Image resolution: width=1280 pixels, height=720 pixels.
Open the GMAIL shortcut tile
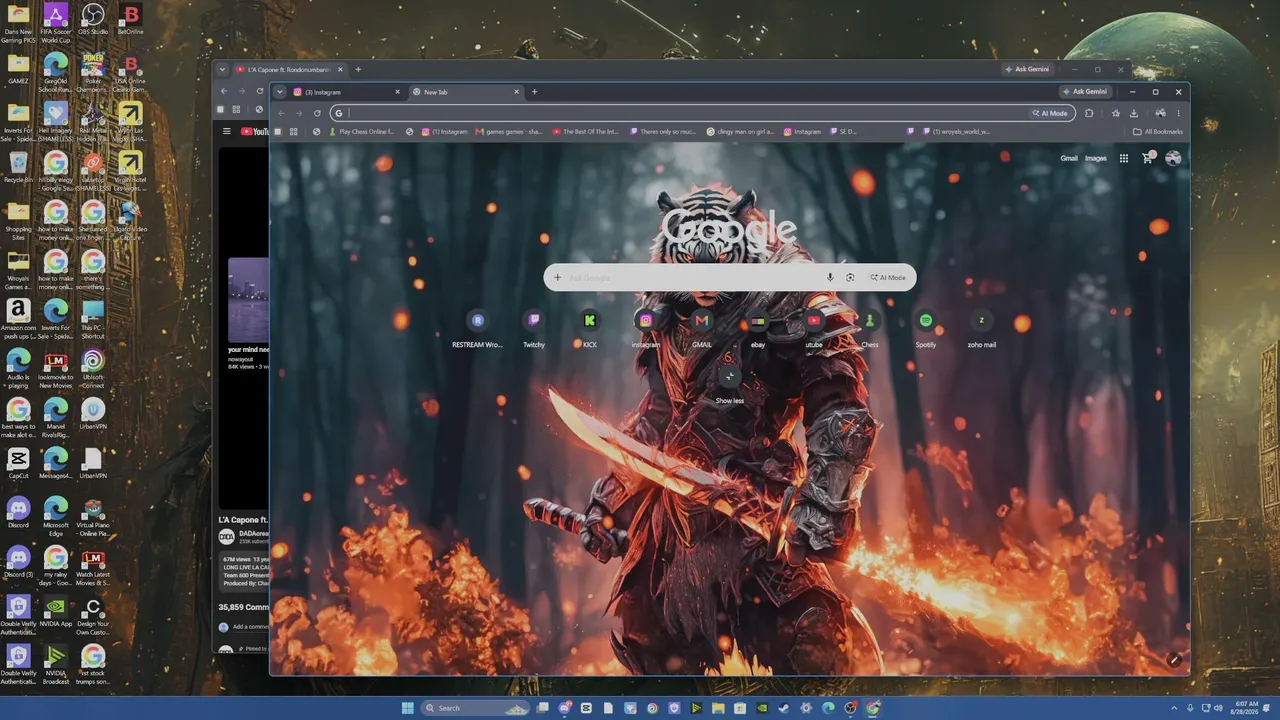tap(702, 329)
